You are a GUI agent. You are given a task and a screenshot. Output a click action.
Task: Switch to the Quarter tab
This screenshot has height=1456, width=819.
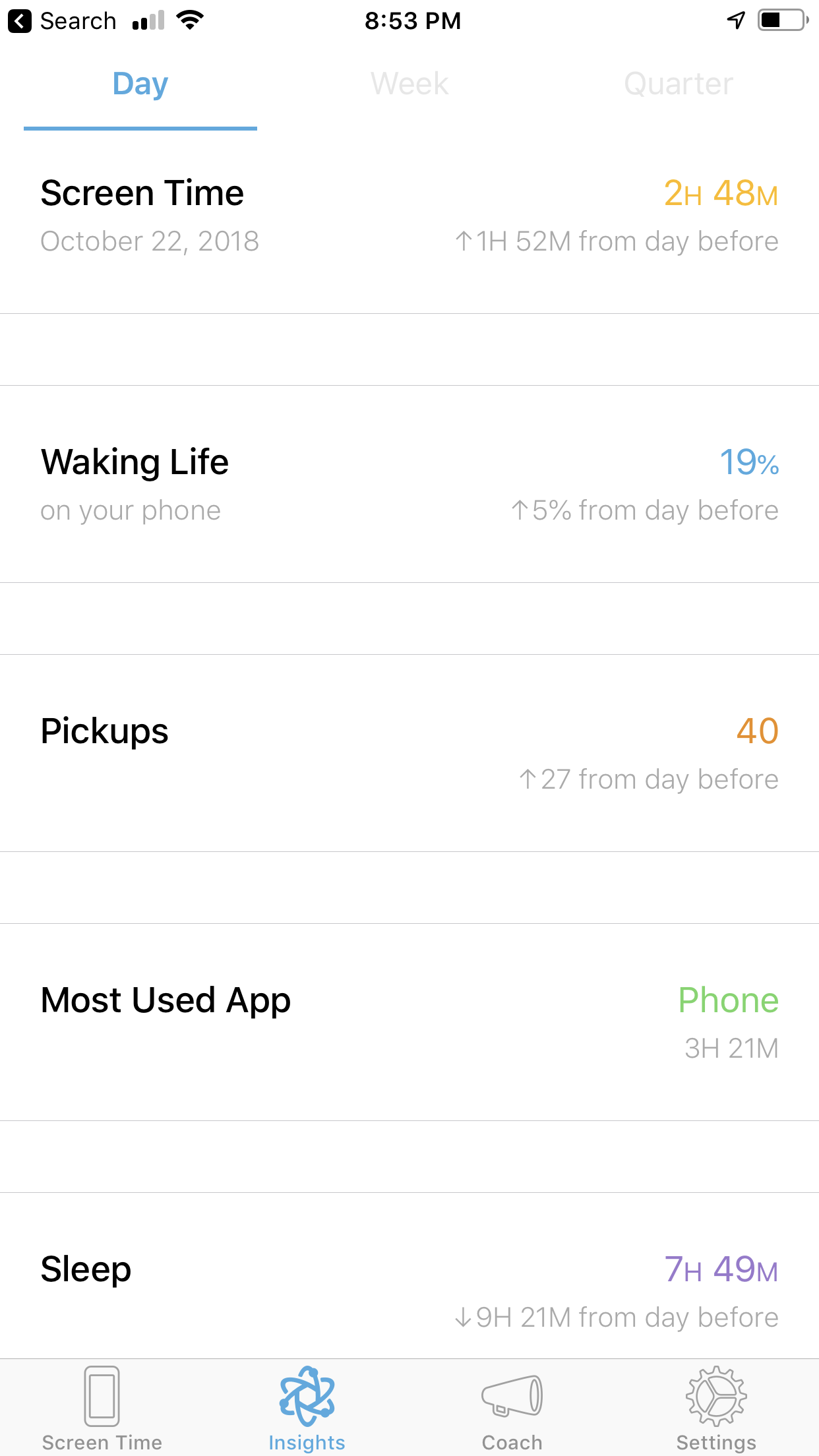pyautogui.click(x=679, y=84)
